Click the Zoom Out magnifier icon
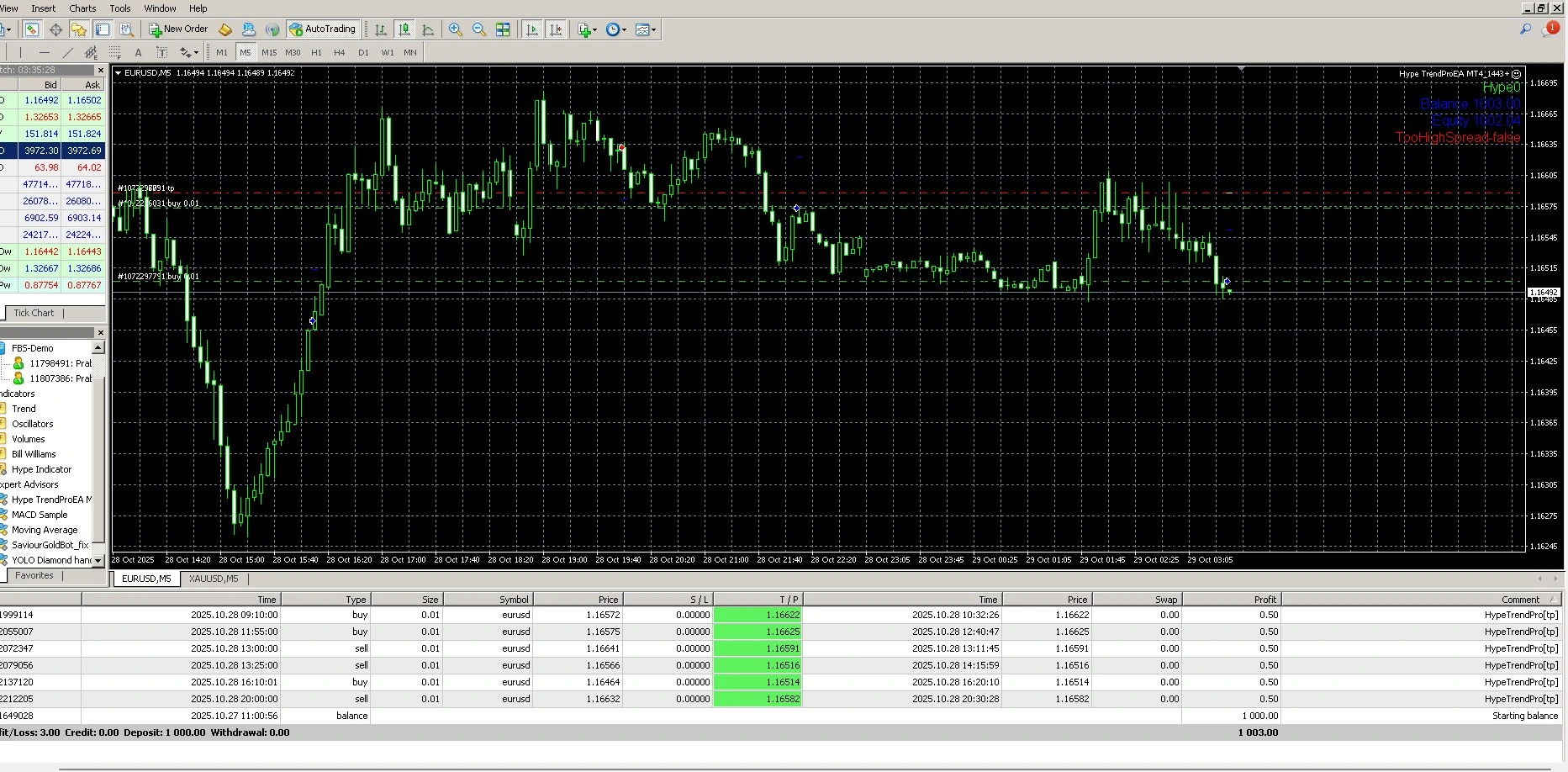Screen dimensions: 1568x772 pos(479,29)
